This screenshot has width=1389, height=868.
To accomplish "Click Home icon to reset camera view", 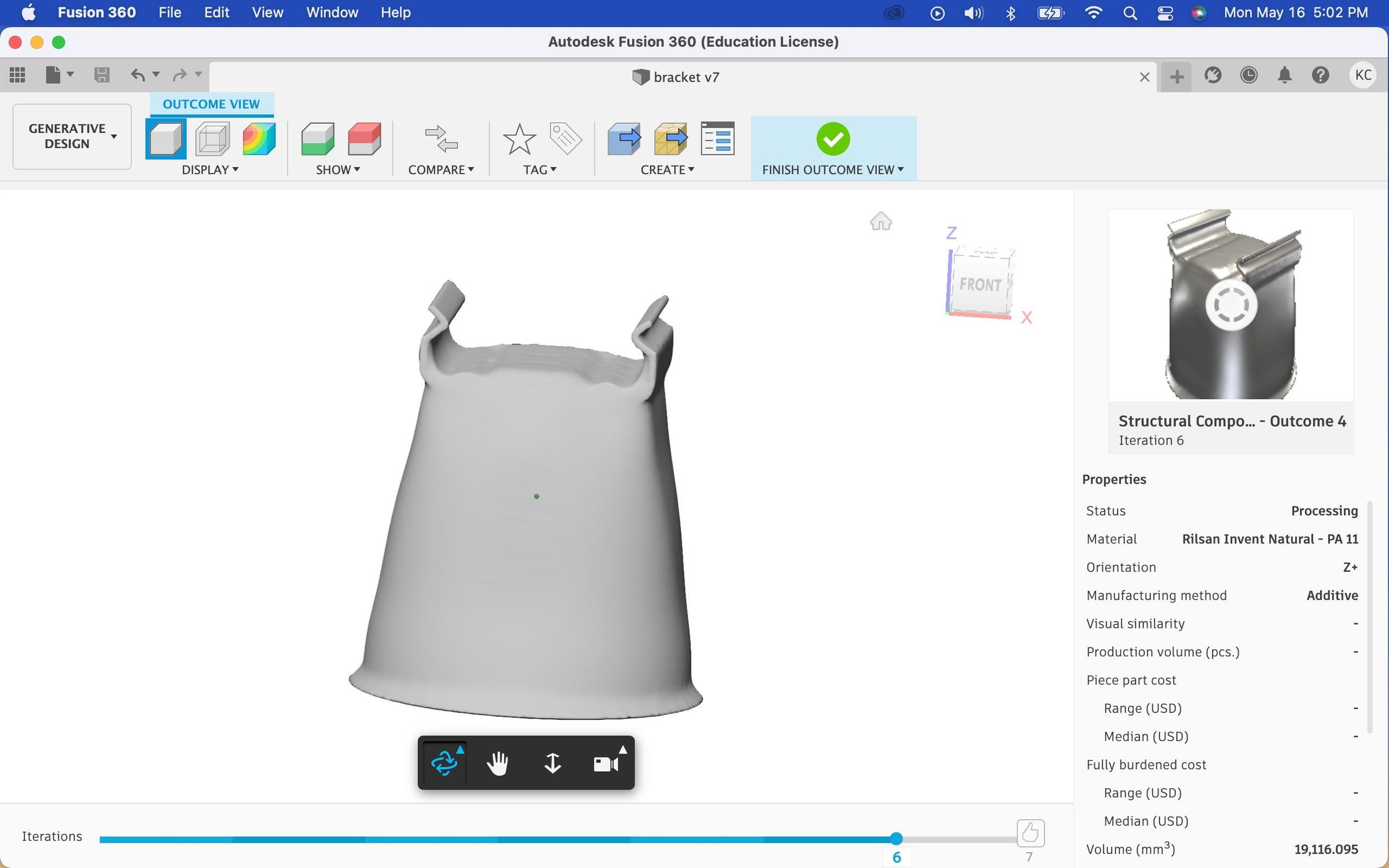I will (x=880, y=221).
